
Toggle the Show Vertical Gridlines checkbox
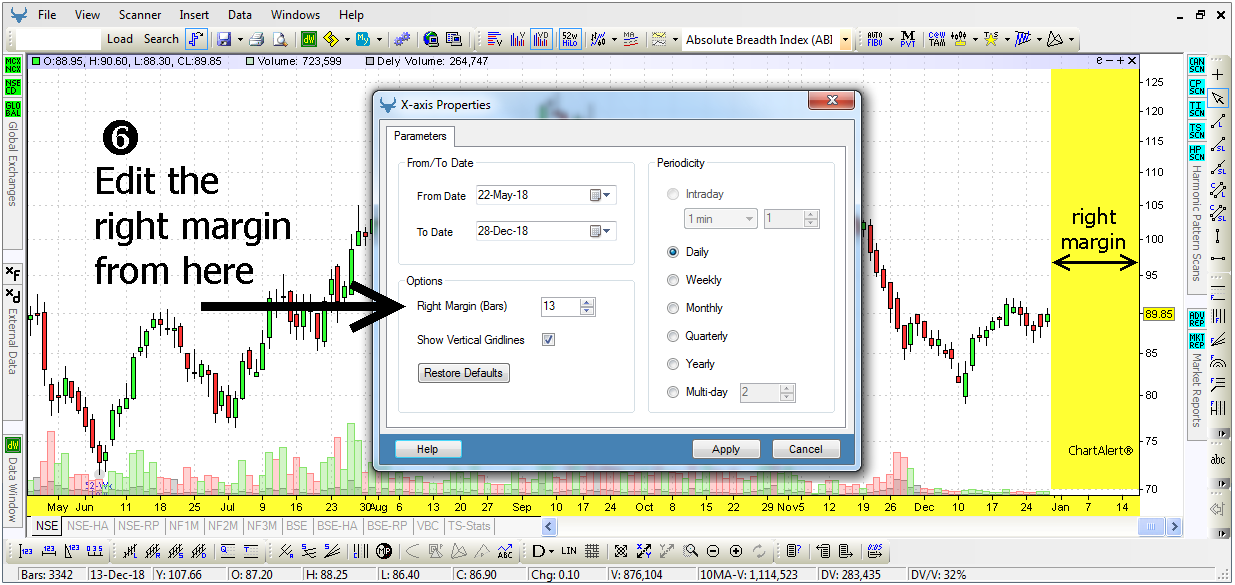click(548, 340)
